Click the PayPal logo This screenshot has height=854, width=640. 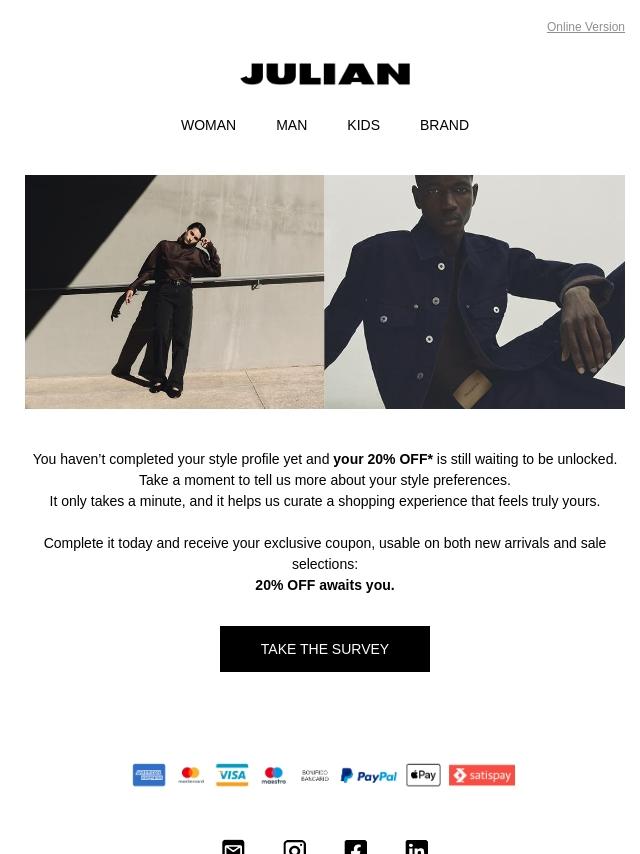(x=369, y=776)
